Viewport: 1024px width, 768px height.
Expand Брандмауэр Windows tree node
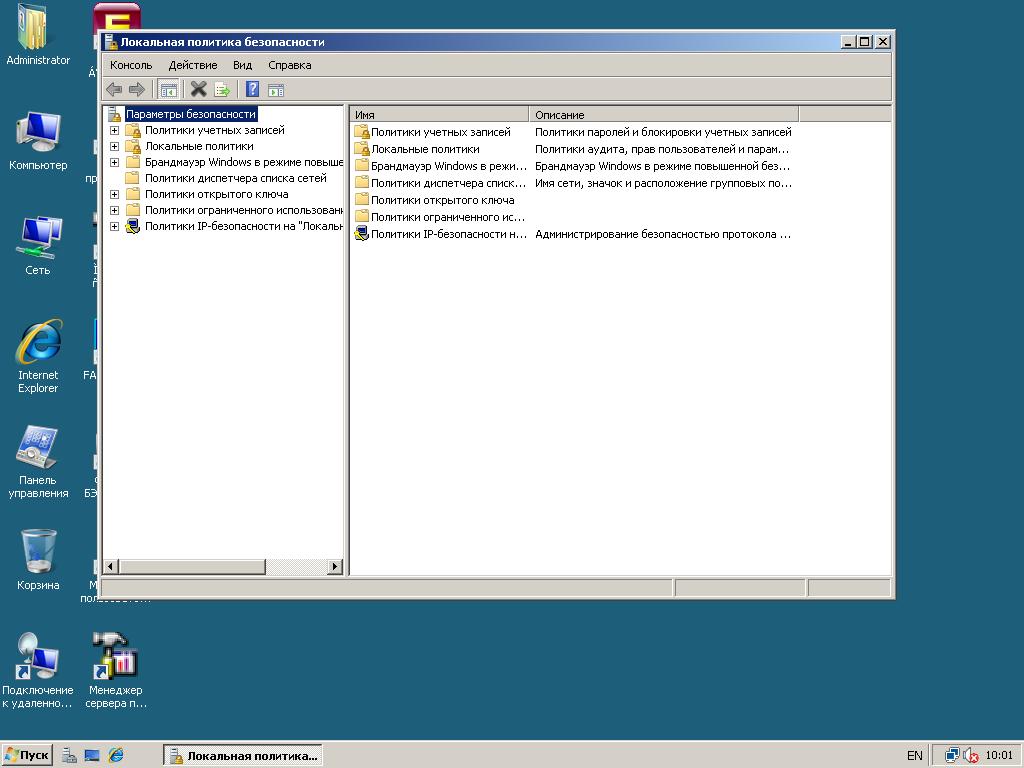coord(114,162)
